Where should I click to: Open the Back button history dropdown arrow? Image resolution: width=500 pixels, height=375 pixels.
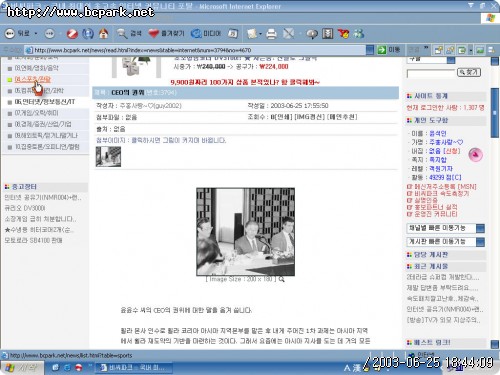click(x=36, y=33)
